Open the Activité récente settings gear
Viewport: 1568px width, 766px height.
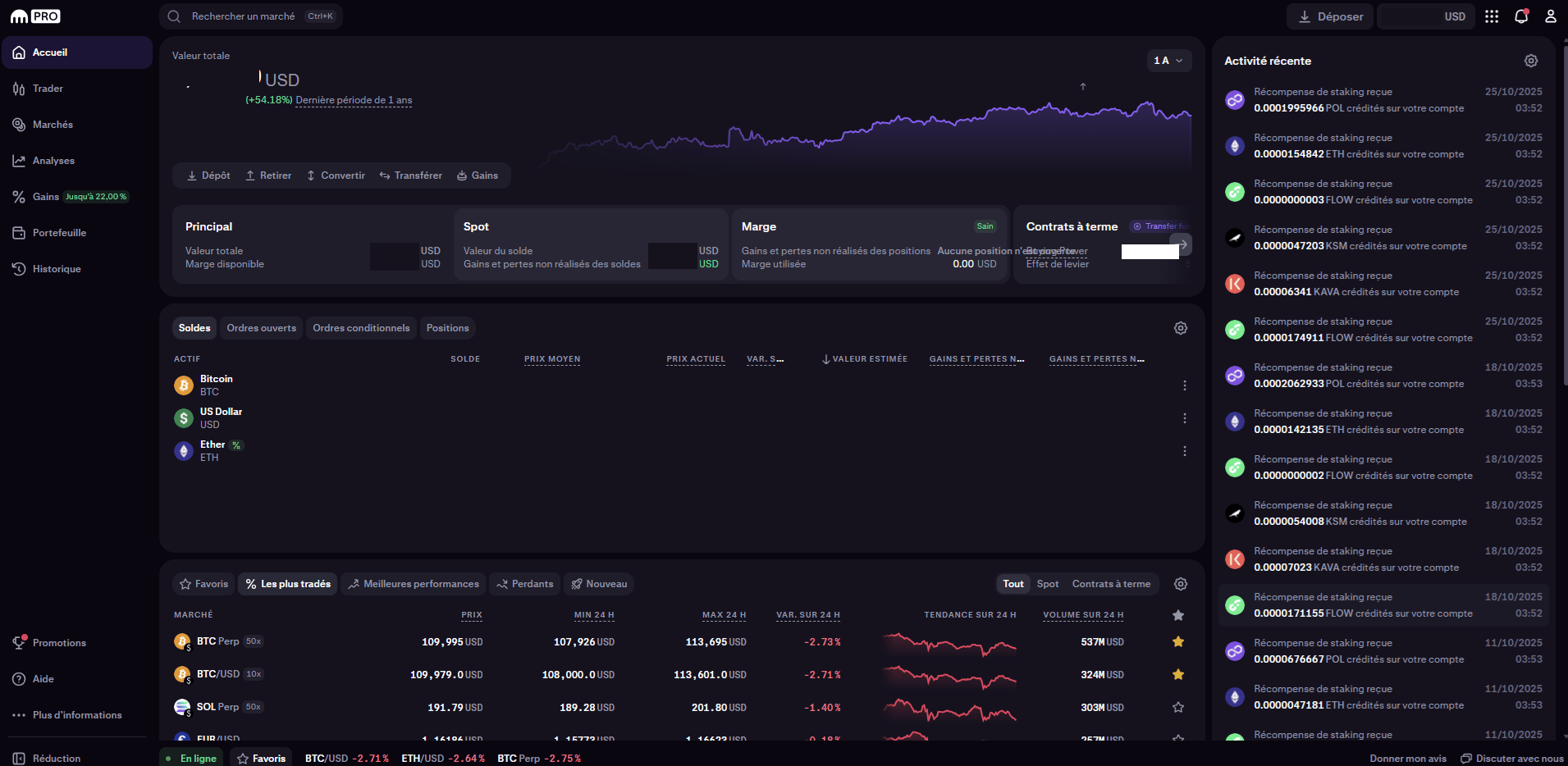coord(1529,60)
